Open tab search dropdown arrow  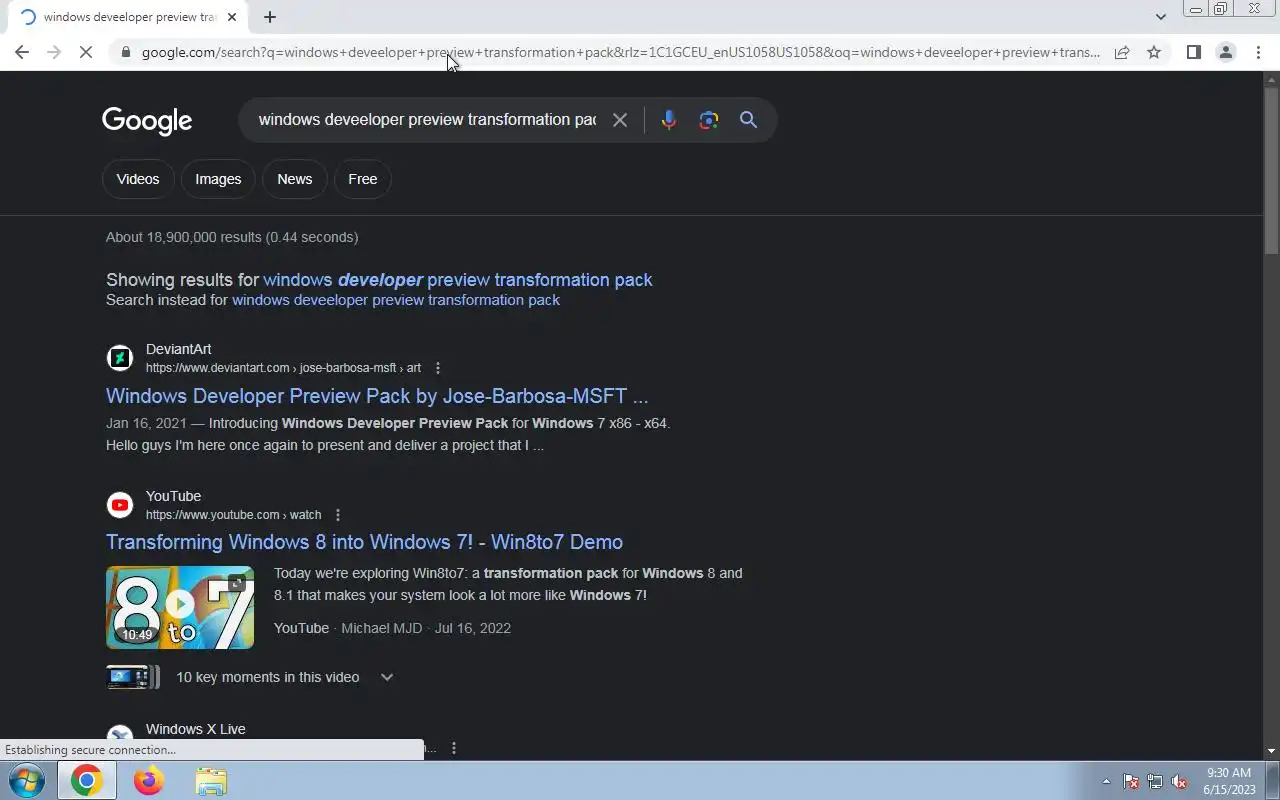[1160, 17]
